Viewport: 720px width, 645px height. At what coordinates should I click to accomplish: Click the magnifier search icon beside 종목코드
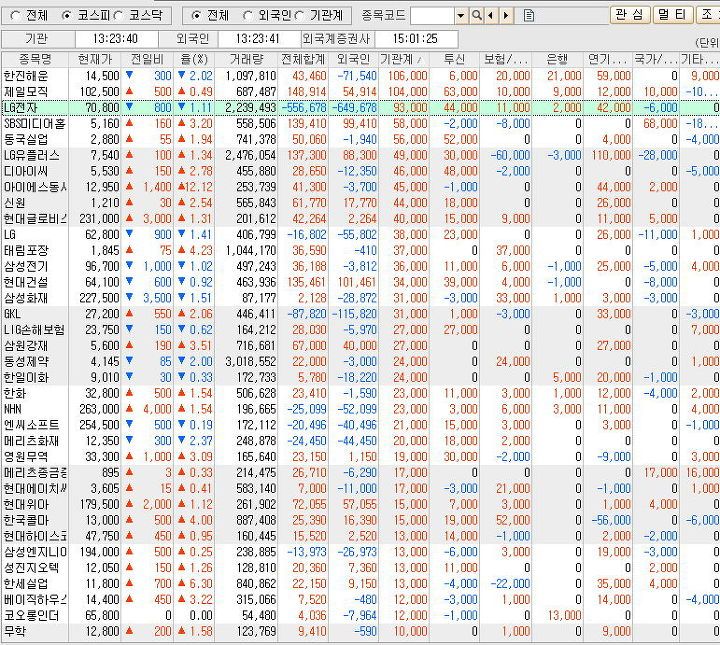click(x=477, y=16)
